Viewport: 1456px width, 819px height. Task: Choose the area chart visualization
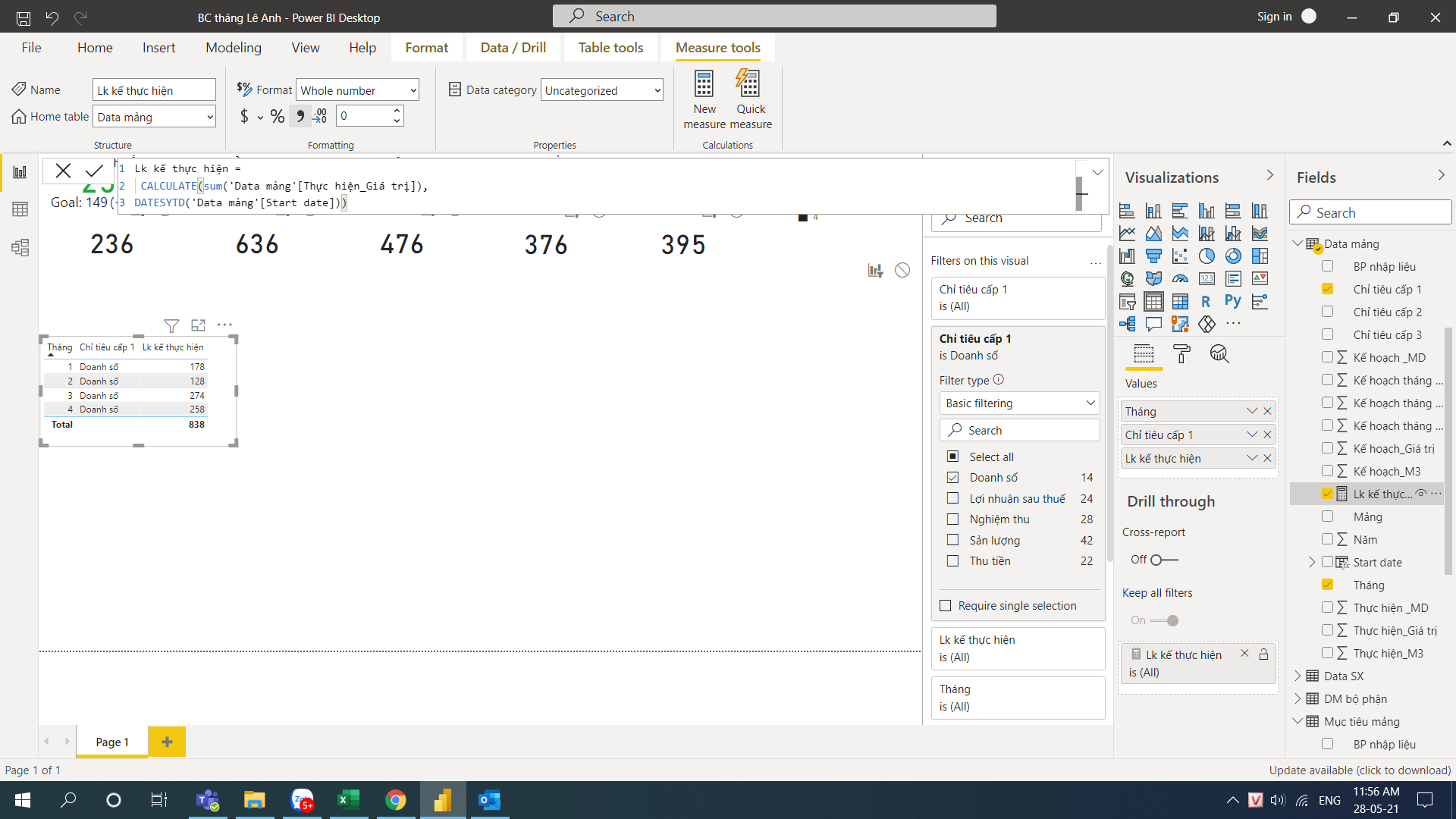coord(1153,234)
